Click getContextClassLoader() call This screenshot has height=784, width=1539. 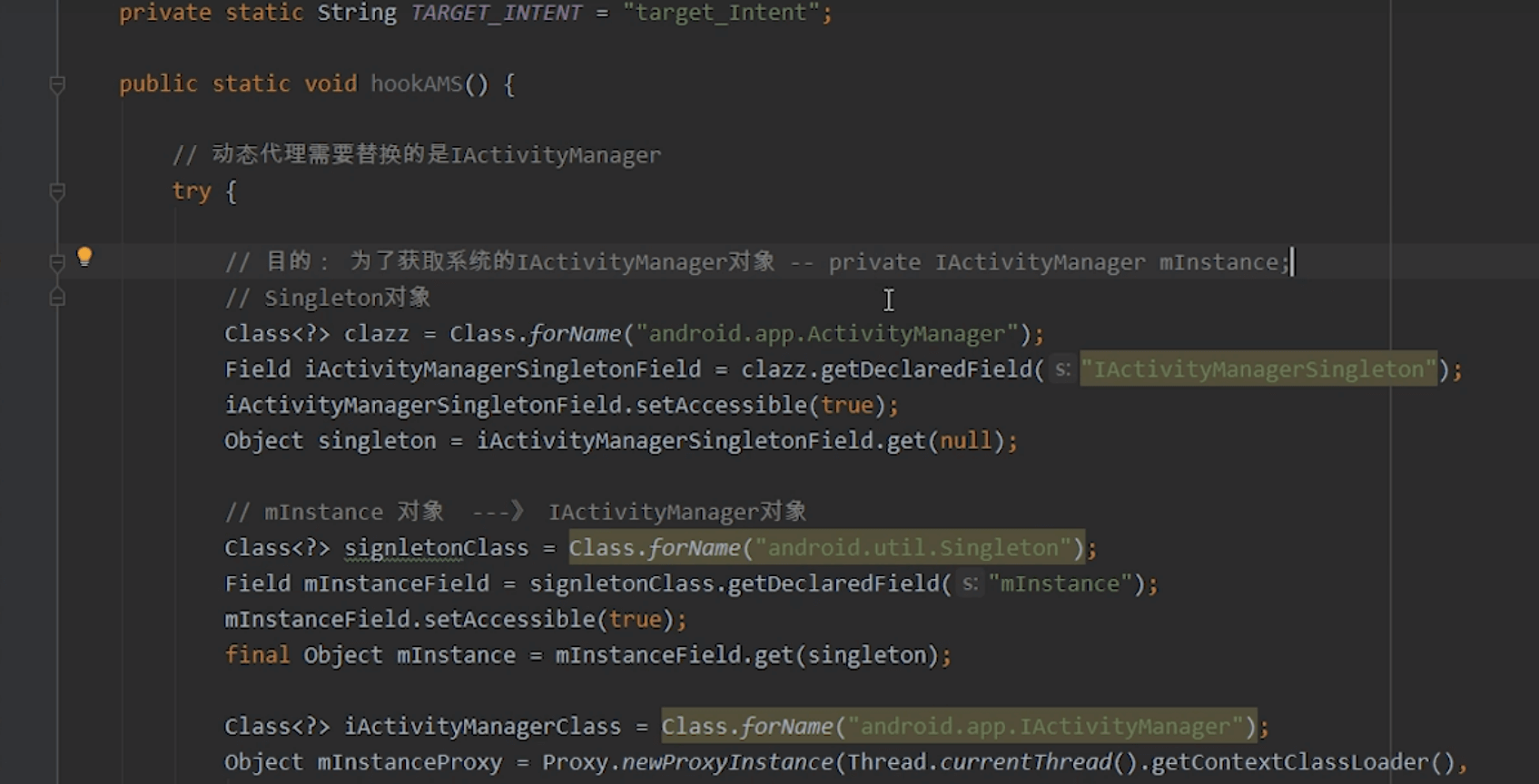(x=1303, y=762)
